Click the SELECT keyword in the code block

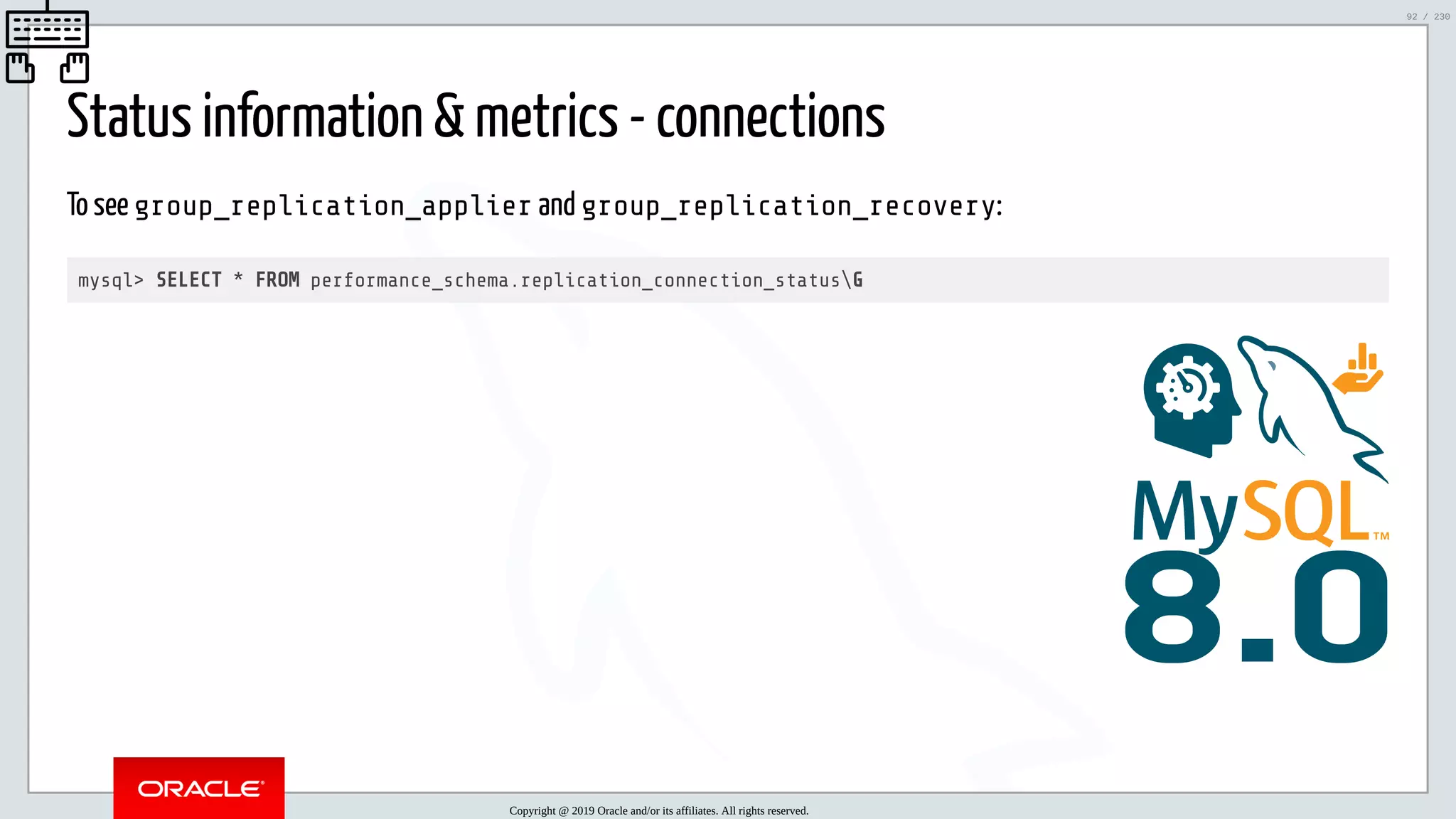[x=189, y=280]
